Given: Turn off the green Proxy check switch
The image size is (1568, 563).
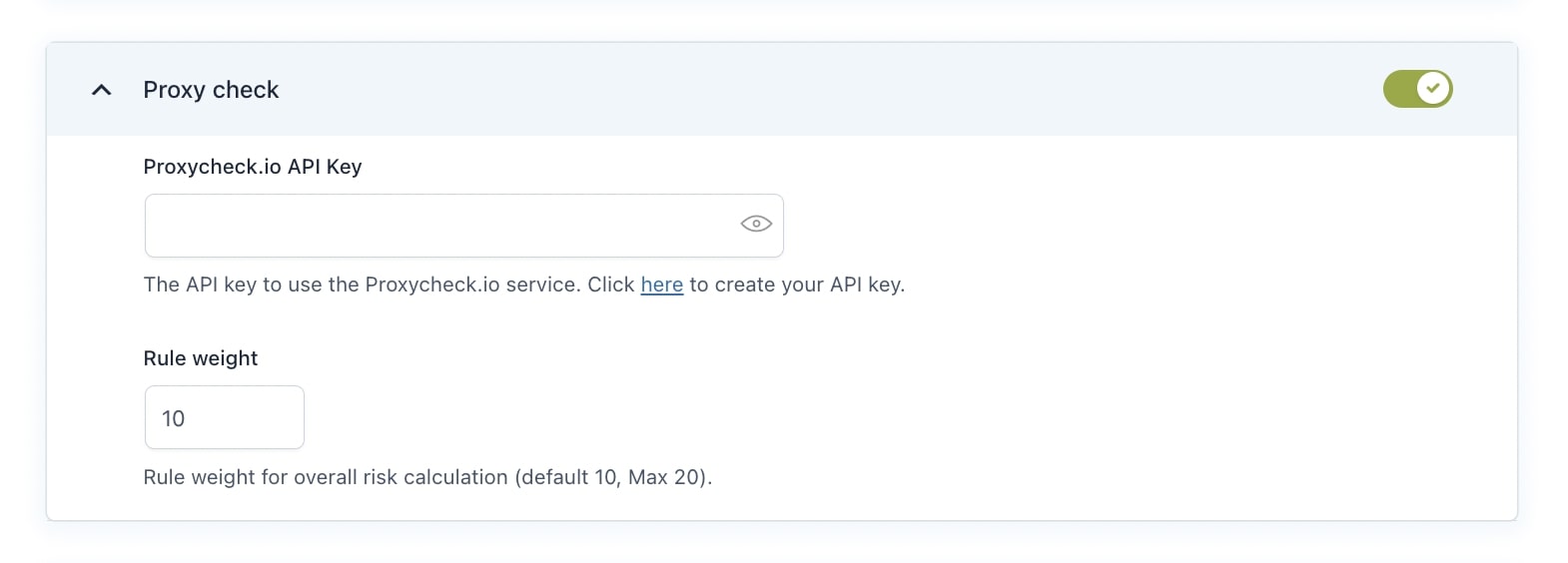Looking at the screenshot, I should pyautogui.click(x=1417, y=89).
